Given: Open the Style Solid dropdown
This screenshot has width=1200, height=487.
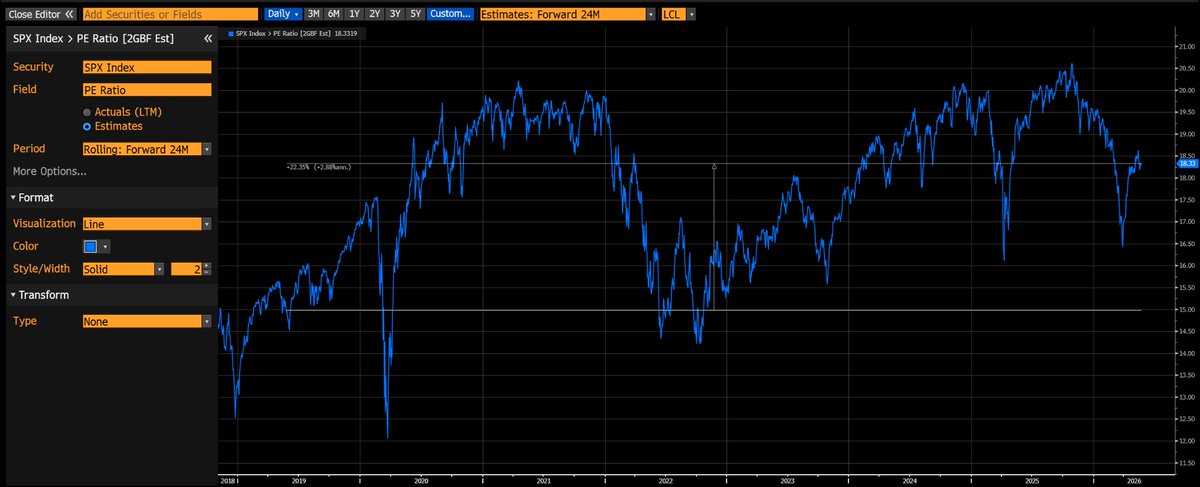Looking at the screenshot, I should (x=124, y=269).
